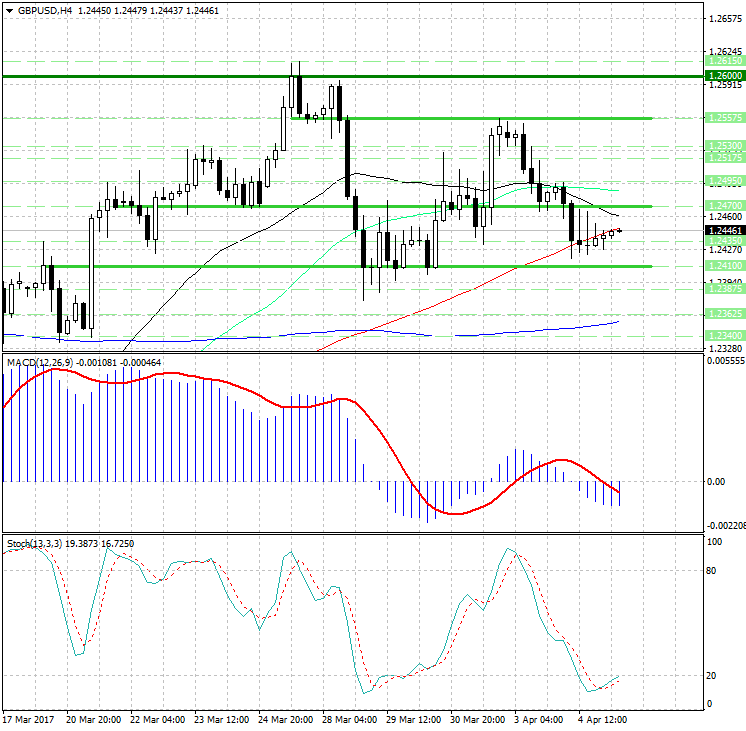746x731 pixels.
Task: Click the 1.24700 green price label
Action: point(724,205)
